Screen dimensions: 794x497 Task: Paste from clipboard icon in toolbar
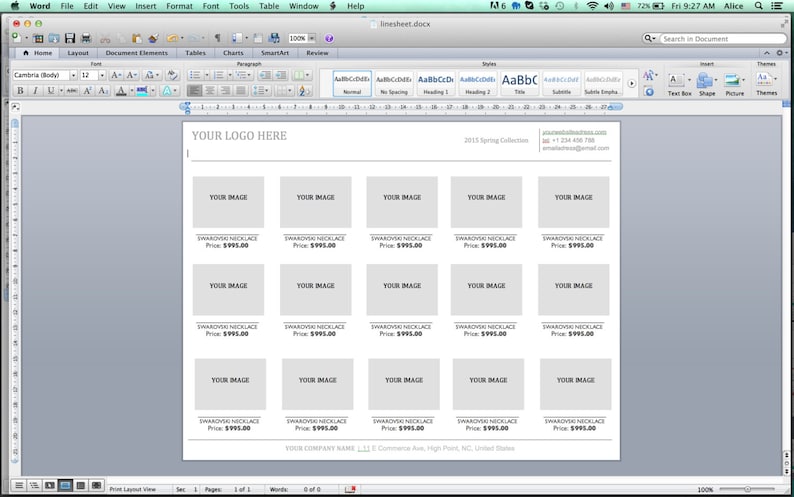point(136,38)
